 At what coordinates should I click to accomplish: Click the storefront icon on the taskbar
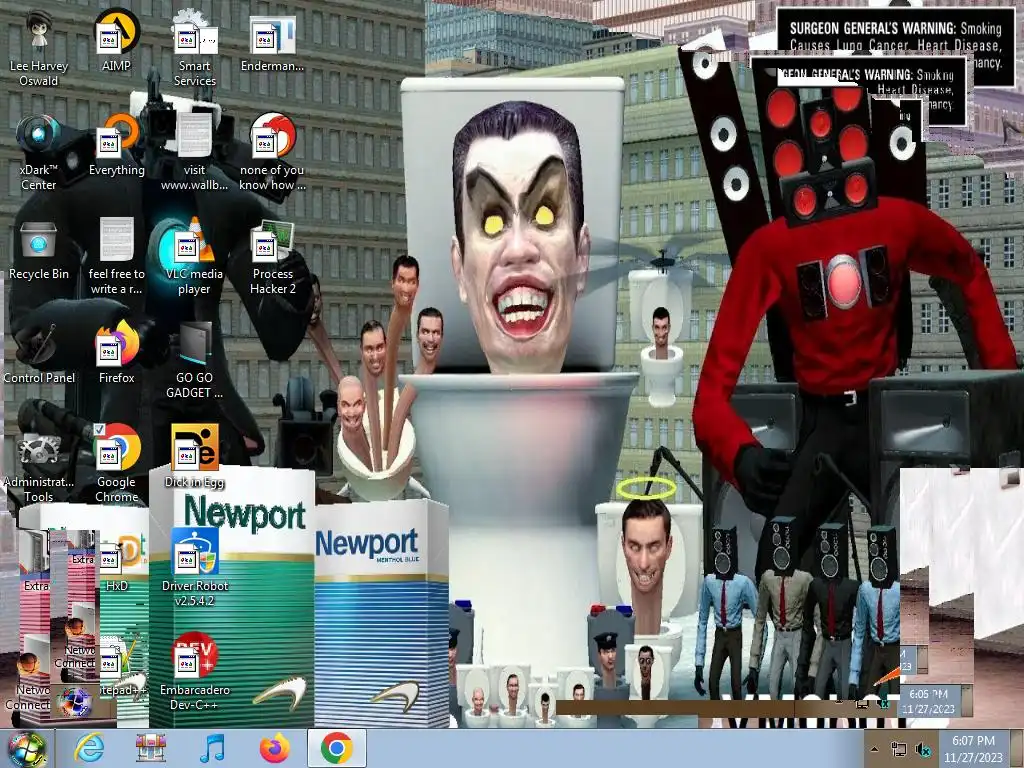[x=151, y=748]
